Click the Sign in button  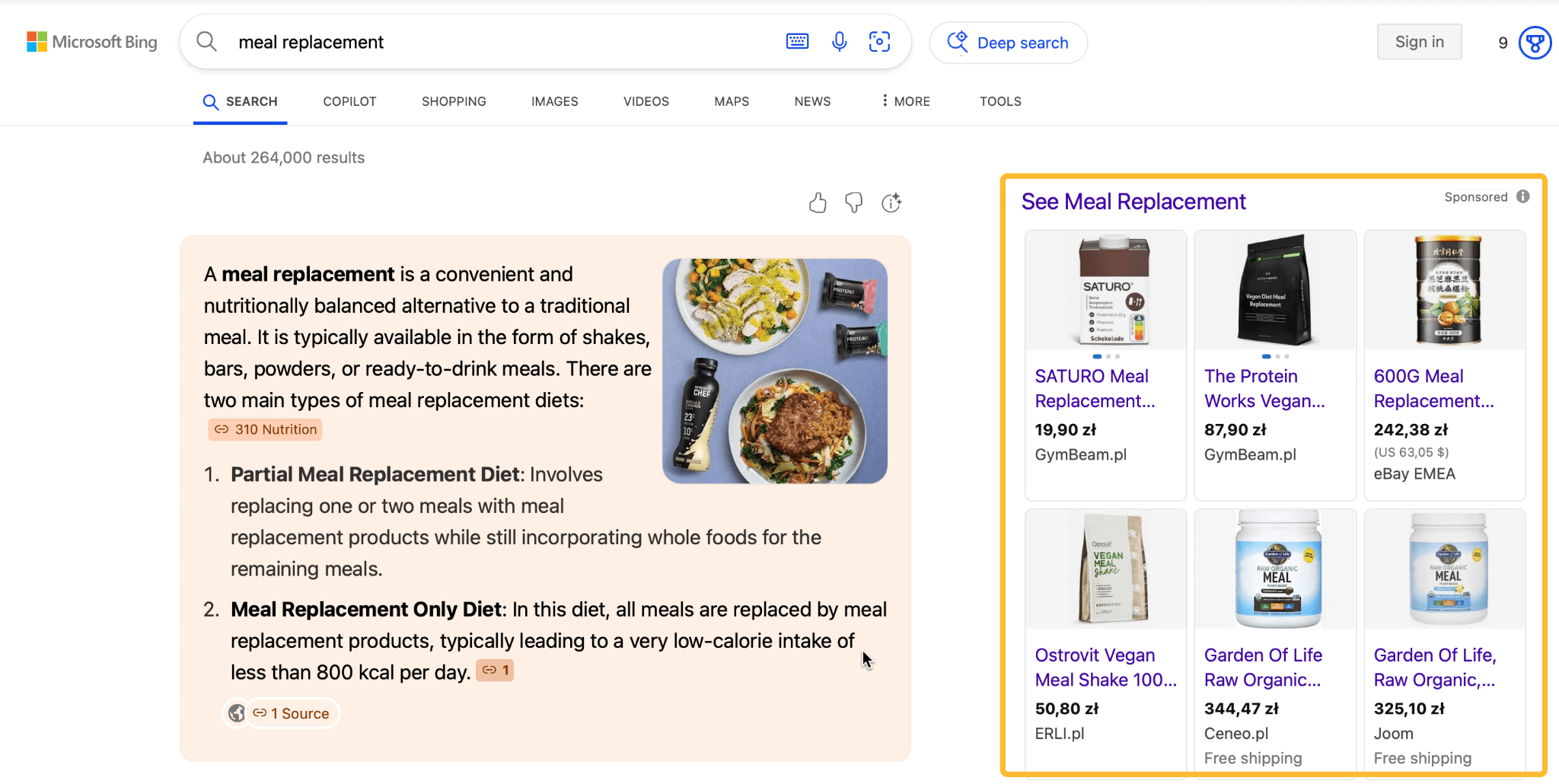(x=1419, y=41)
